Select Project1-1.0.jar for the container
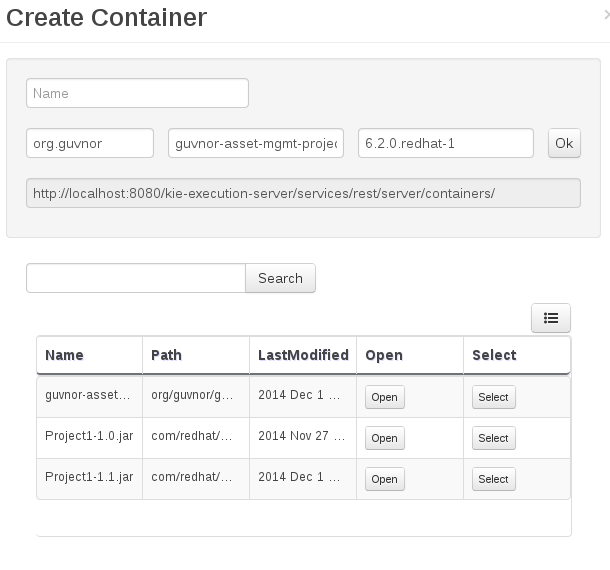 [x=494, y=438]
